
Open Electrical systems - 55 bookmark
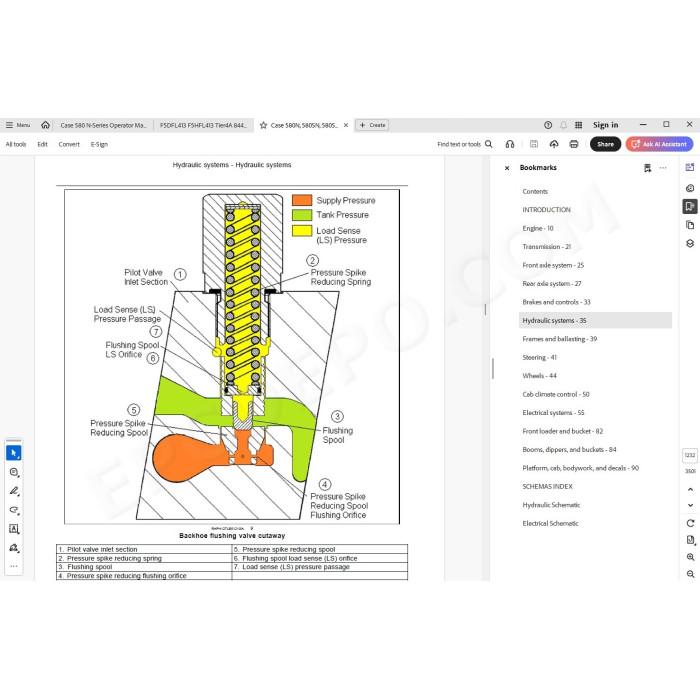553,412
